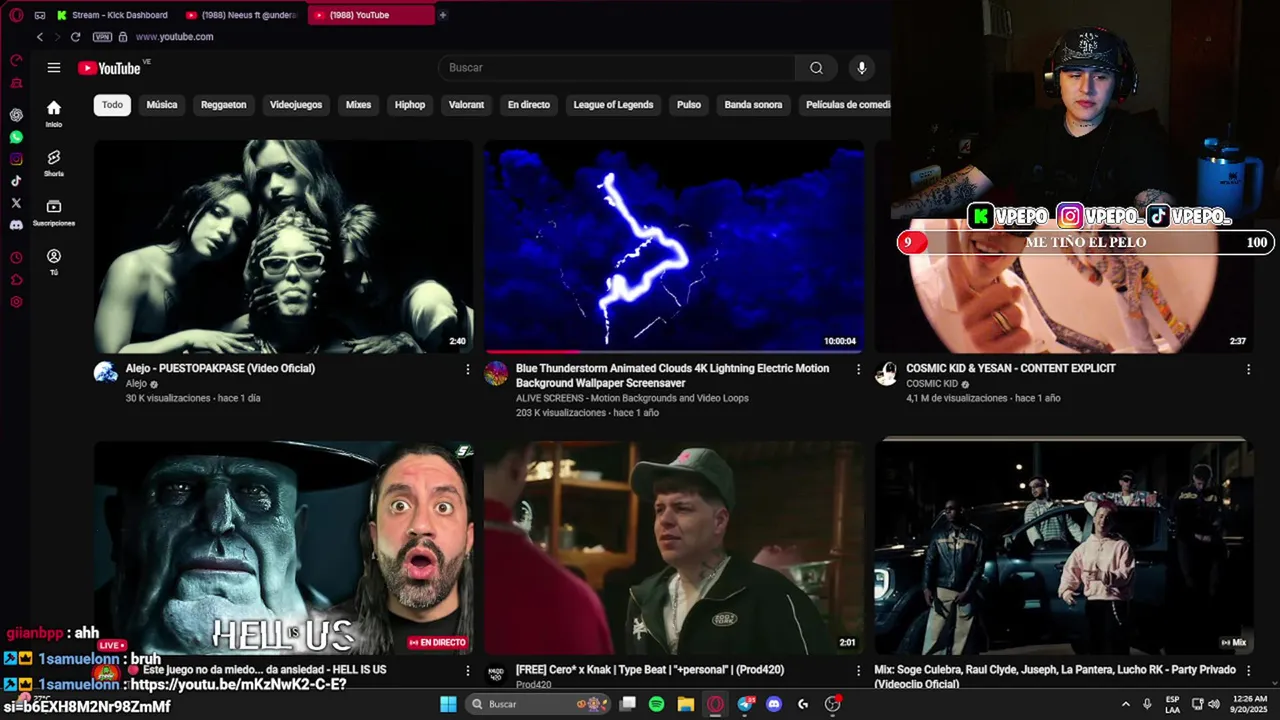
Task: Open options menu for COSMIC KID & YESAN video
Action: point(1247,369)
